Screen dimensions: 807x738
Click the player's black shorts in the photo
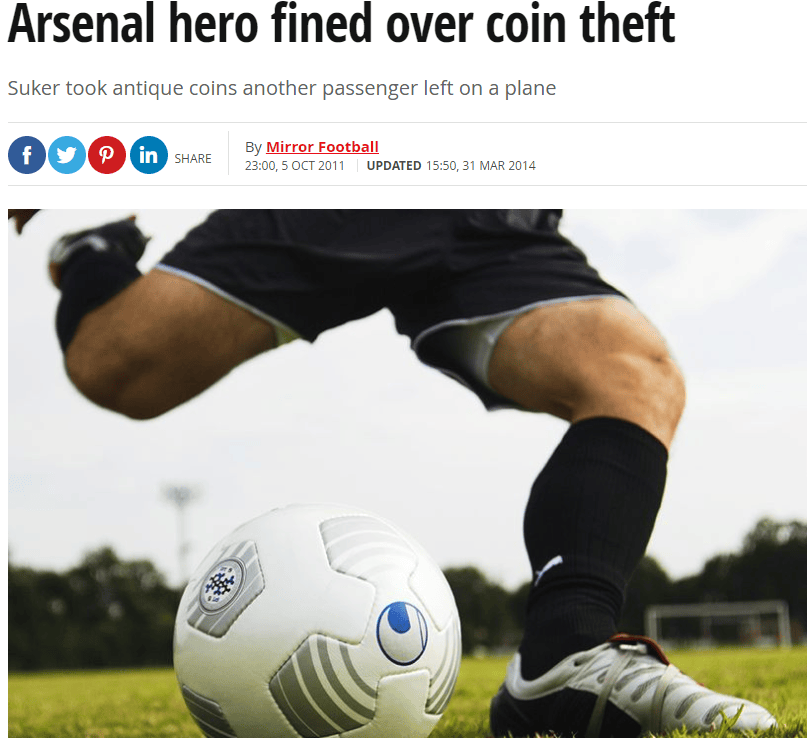click(x=389, y=286)
